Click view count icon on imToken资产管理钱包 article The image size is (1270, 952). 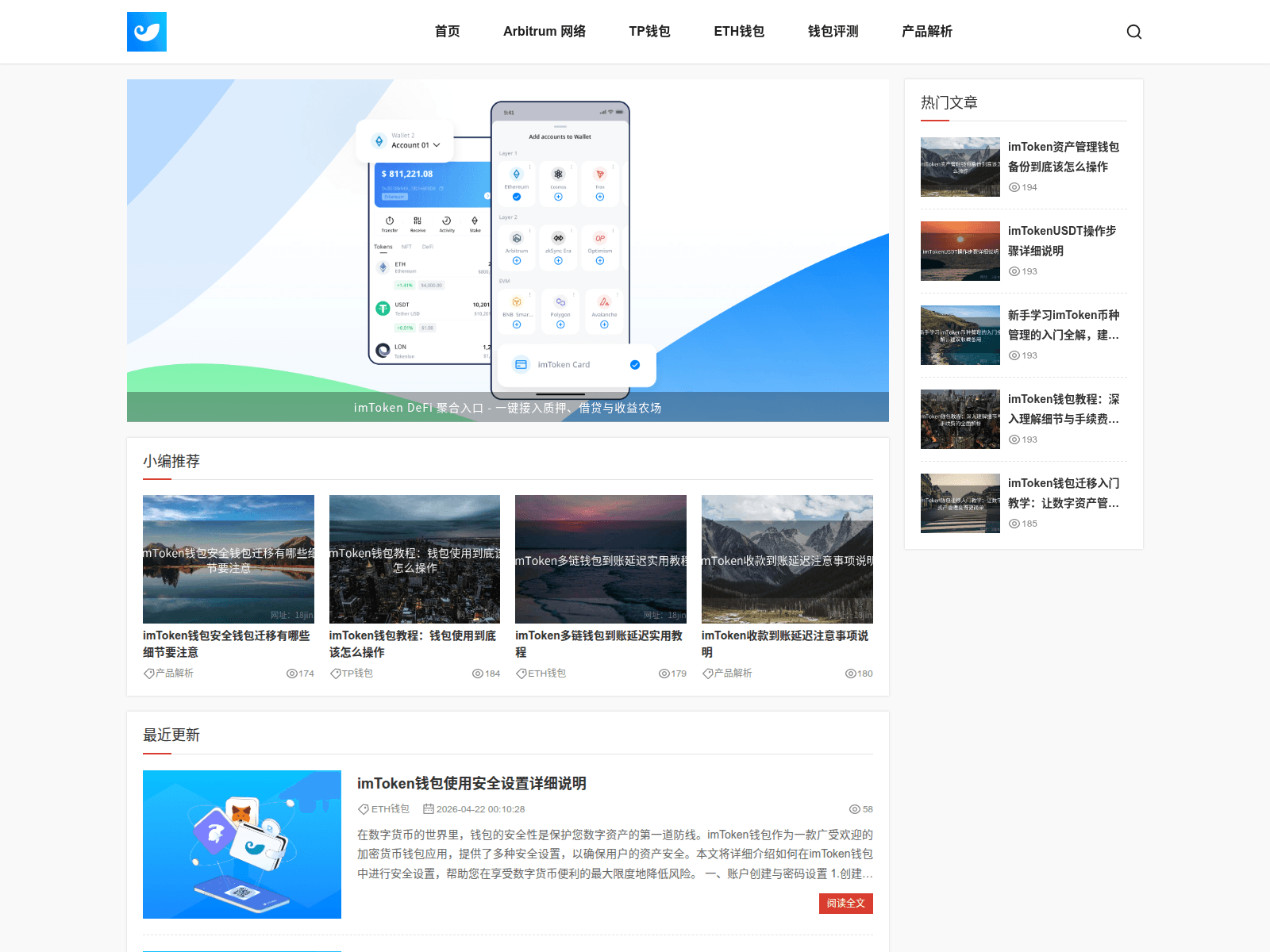click(x=1014, y=187)
